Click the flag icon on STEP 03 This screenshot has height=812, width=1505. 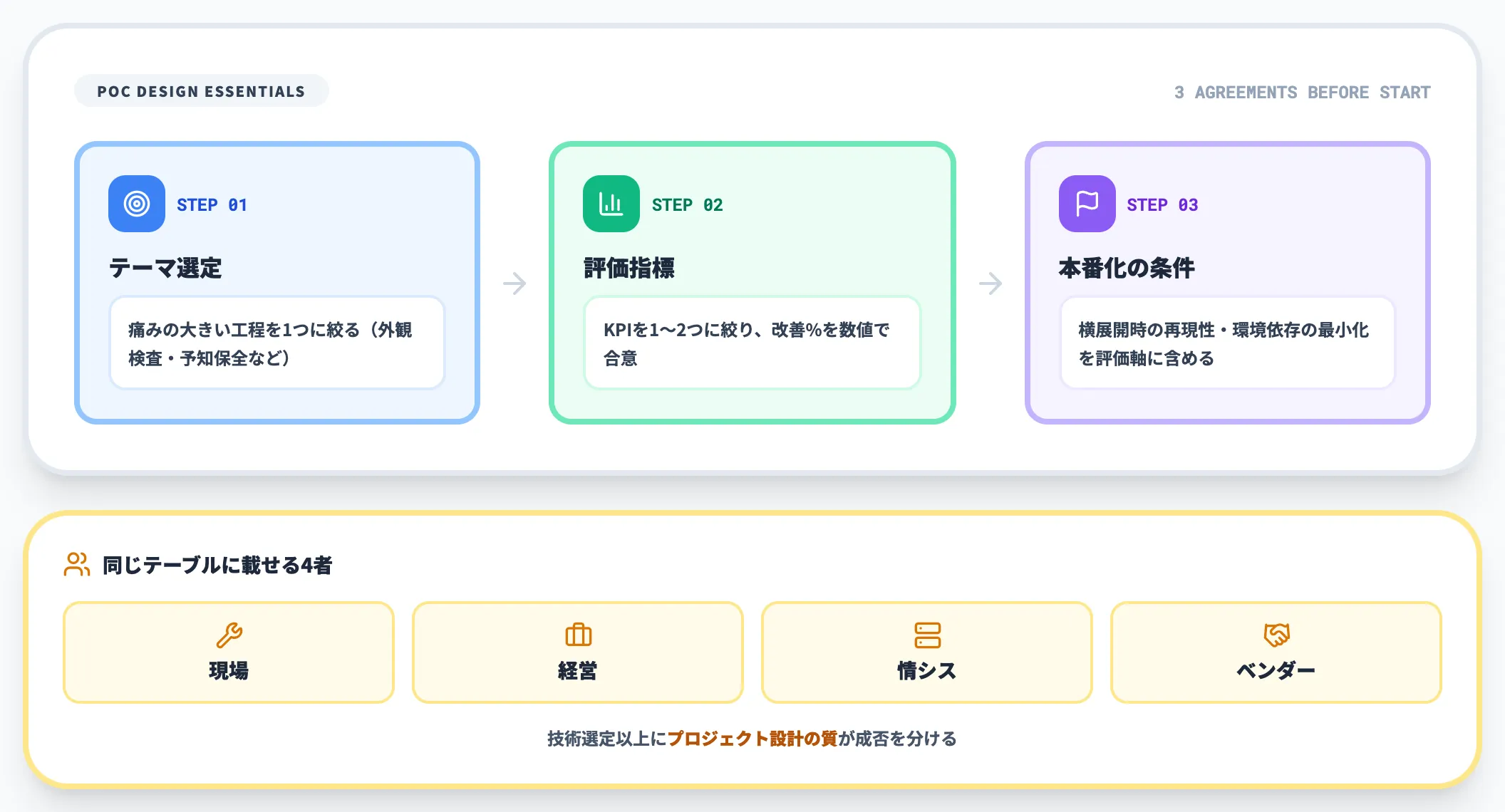(1086, 204)
